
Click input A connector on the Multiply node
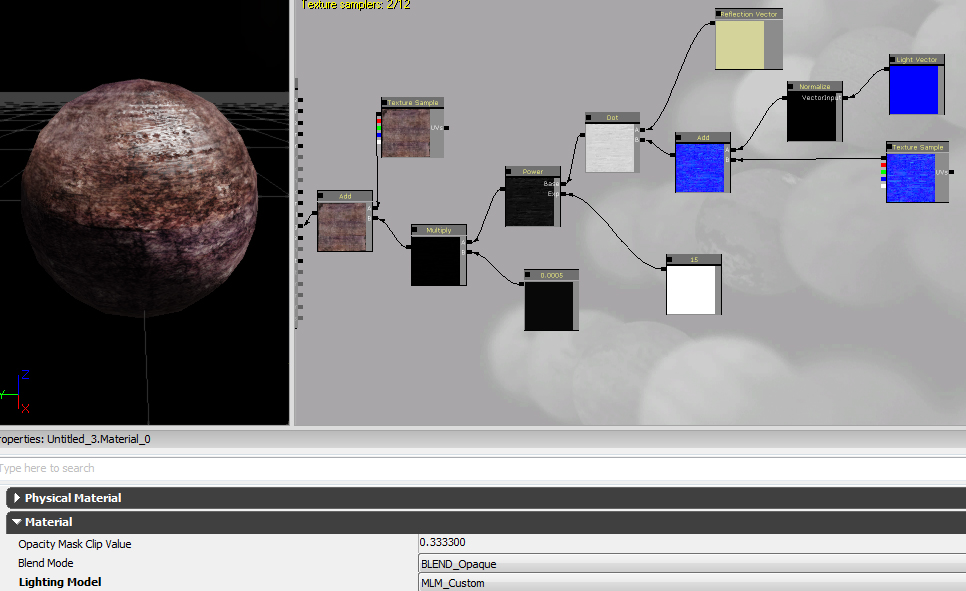469,242
